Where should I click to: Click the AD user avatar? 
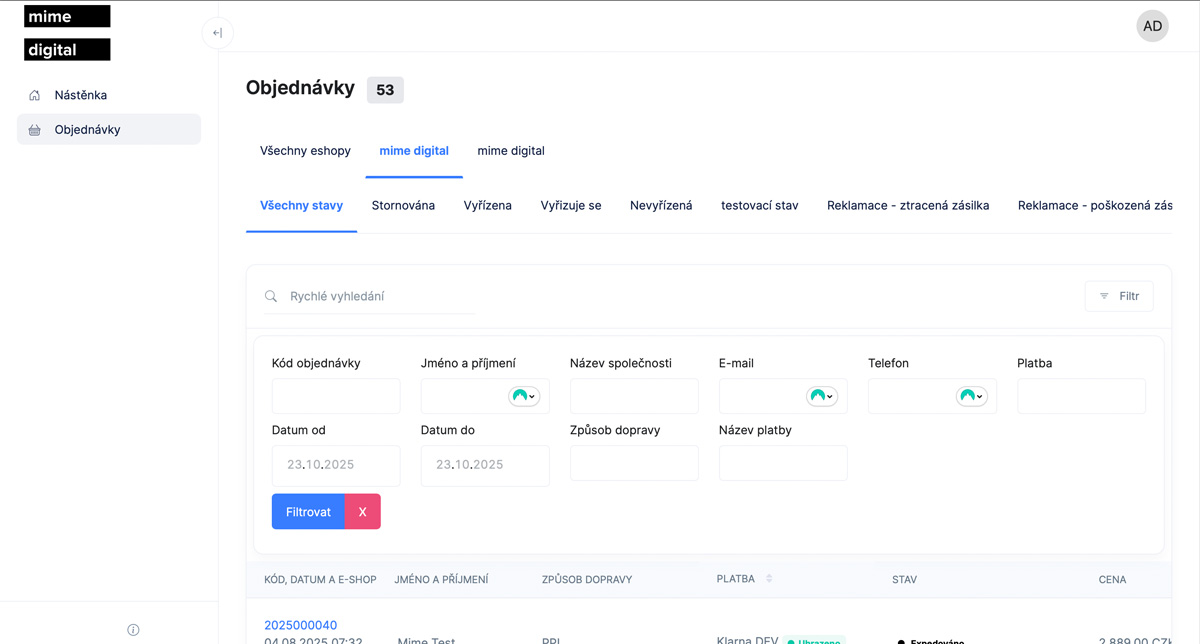pyautogui.click(x=1152, y=26)
